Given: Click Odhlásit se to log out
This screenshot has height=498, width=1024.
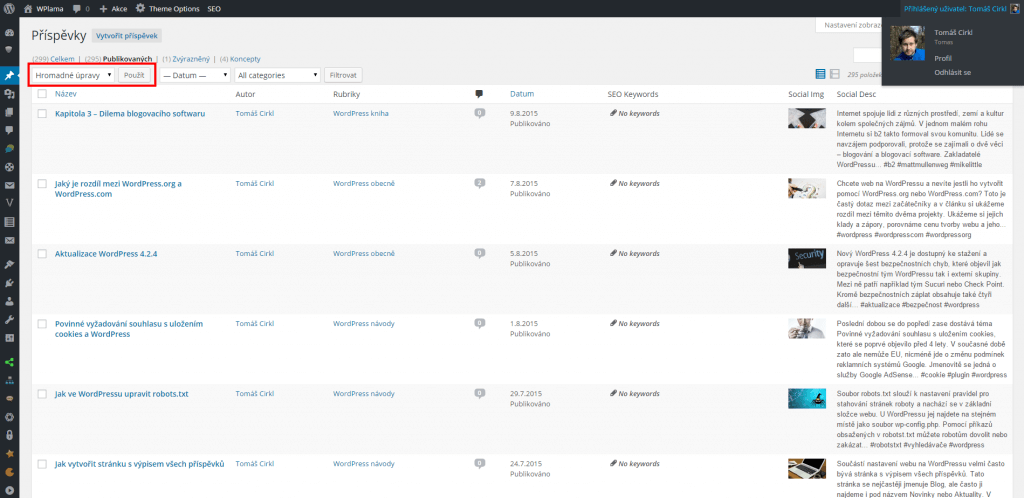Looking at the screenshot, I should pyautogui.click(x=952, y=72).
